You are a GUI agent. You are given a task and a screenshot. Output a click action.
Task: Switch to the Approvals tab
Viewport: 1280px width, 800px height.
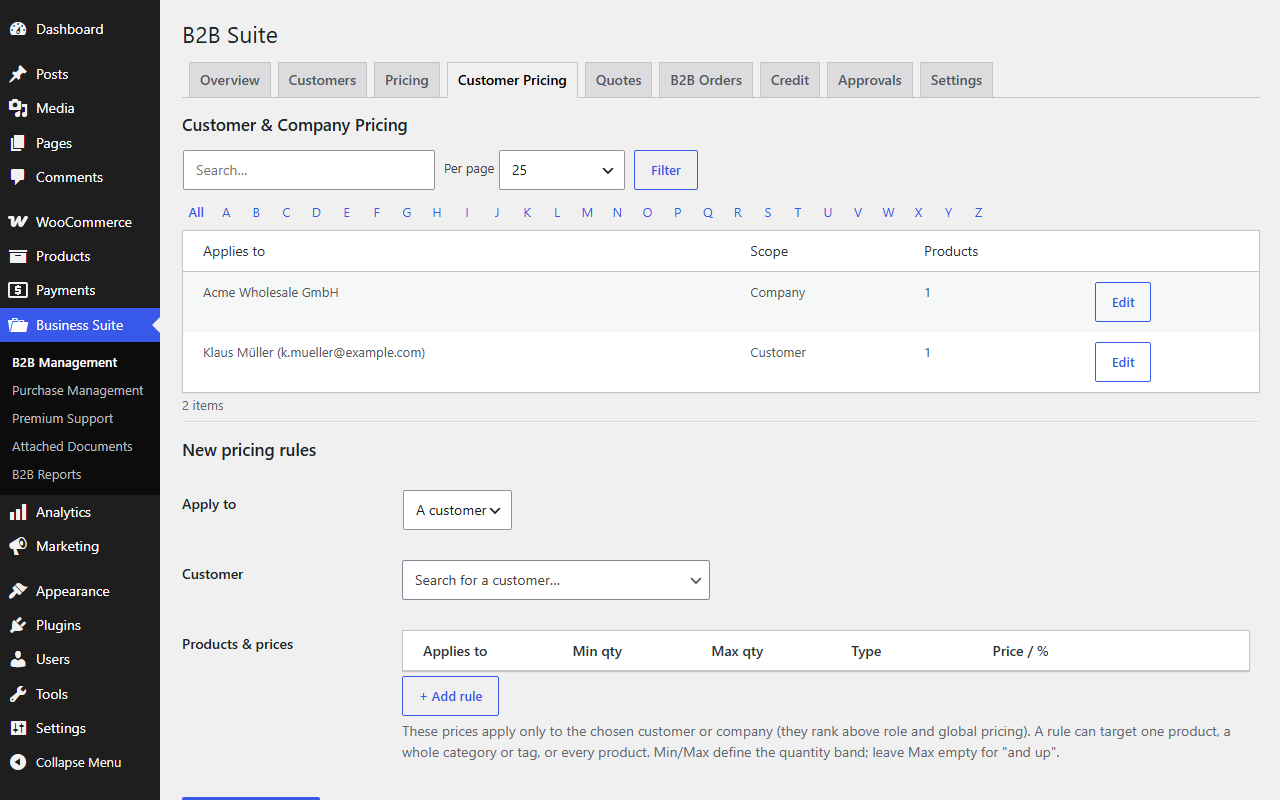click(x=870, y=80)
